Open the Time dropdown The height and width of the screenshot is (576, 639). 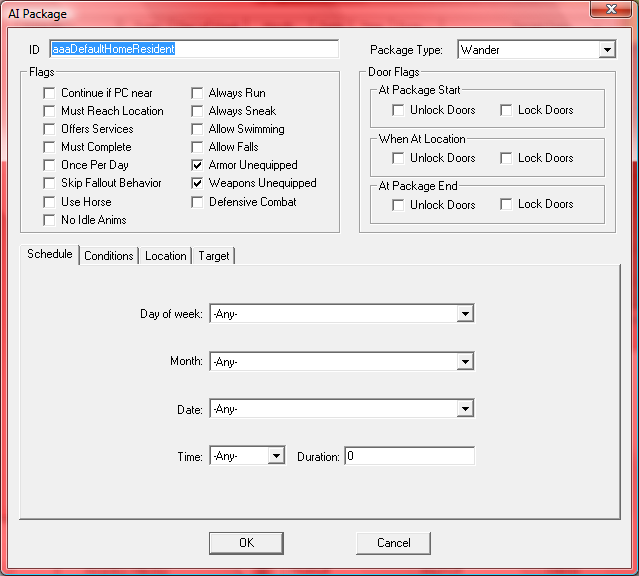point(276,456)
